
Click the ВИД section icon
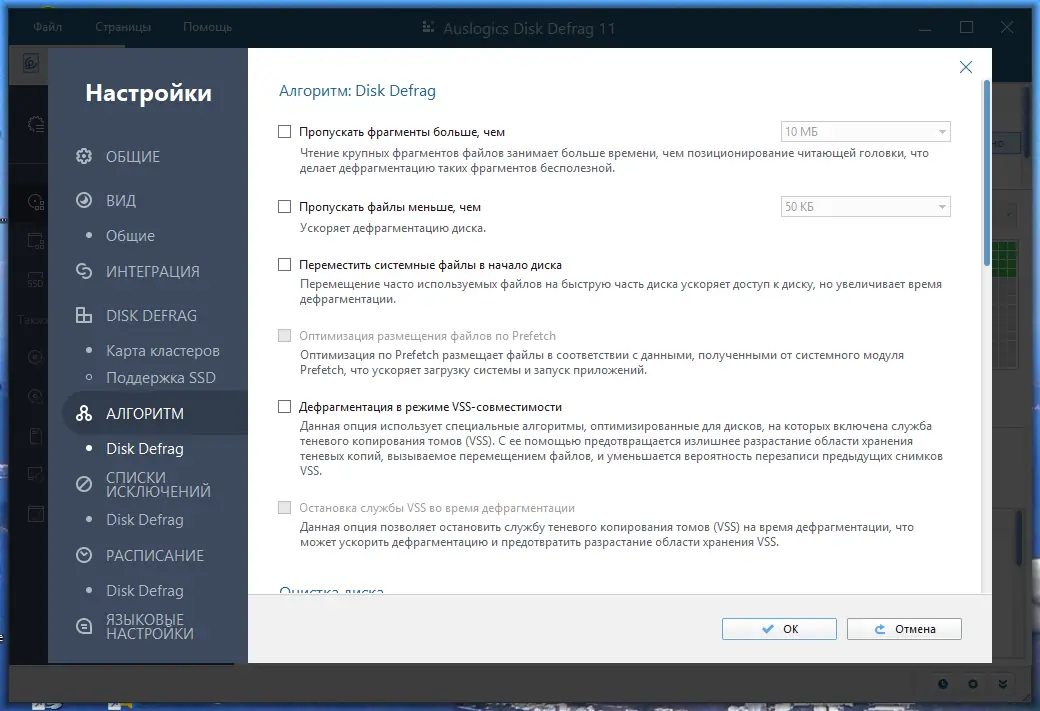[84, 200]
